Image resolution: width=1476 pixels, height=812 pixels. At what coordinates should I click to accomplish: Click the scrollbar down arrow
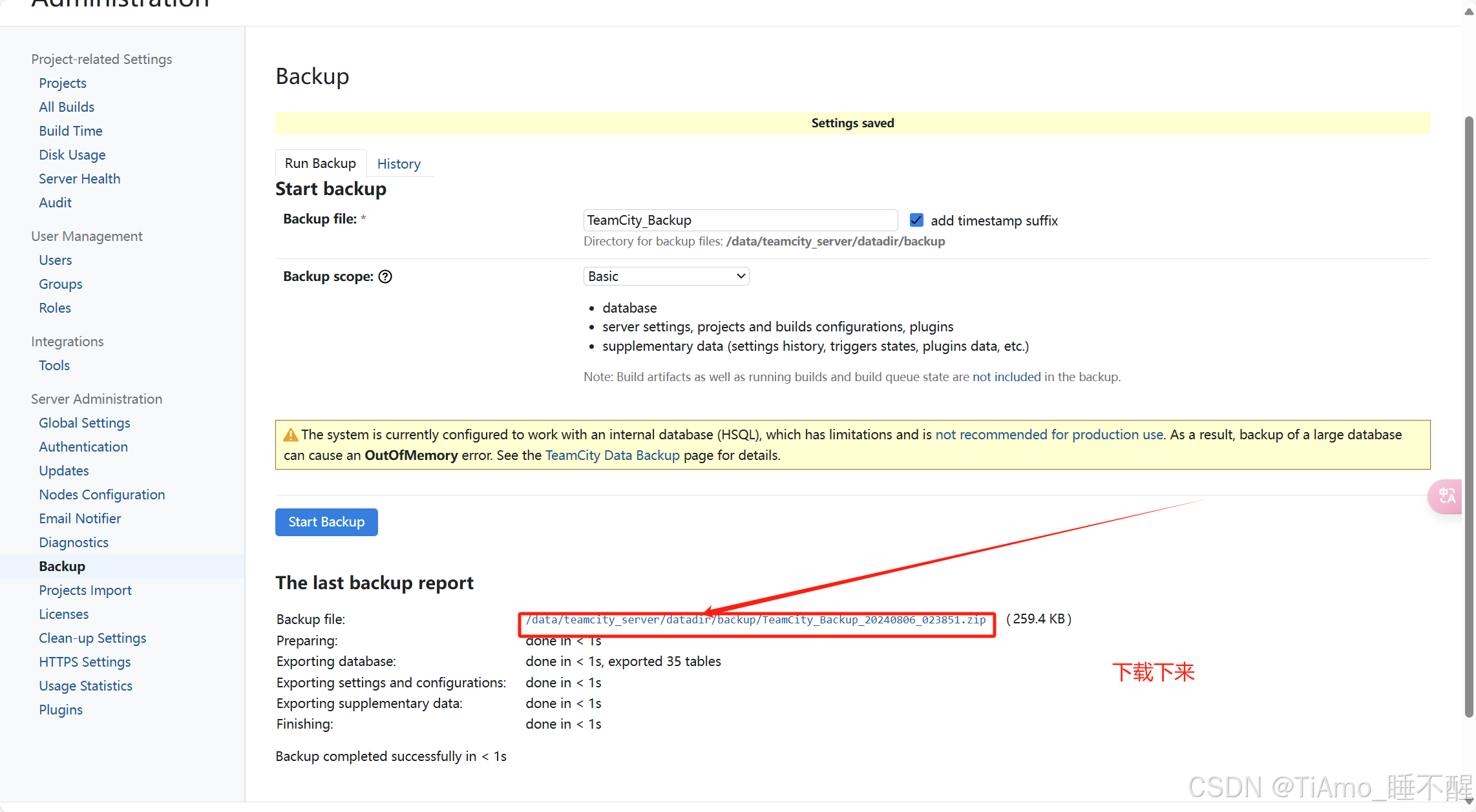point(1469,801)
